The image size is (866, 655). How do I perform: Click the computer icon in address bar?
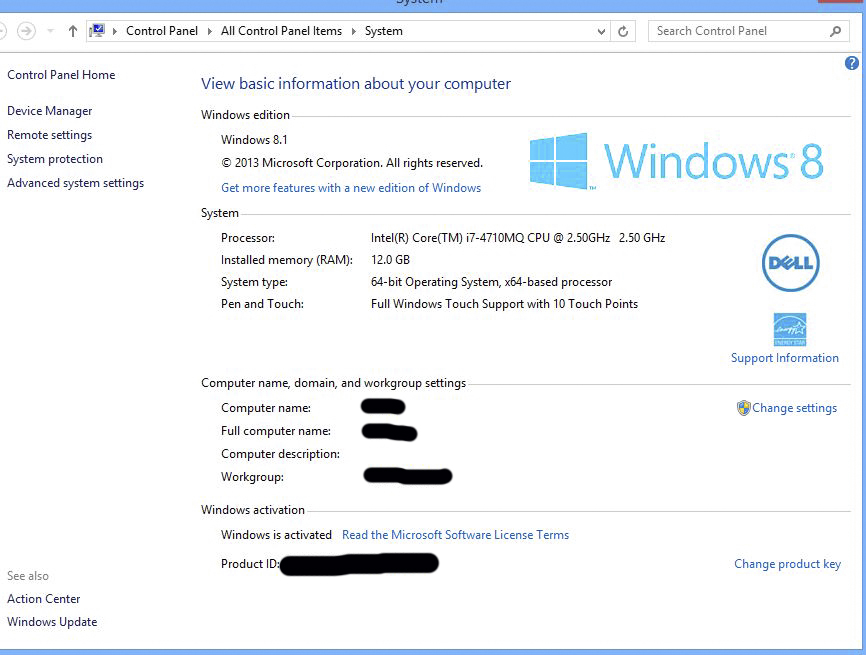[x=97, y=30]
